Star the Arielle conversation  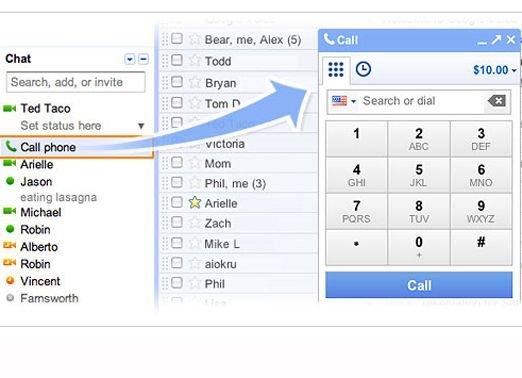coord(195,203)
